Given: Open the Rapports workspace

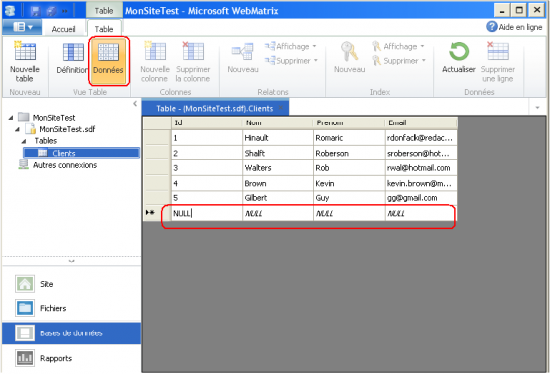Looking at the screenshot, I should [43, 358].
